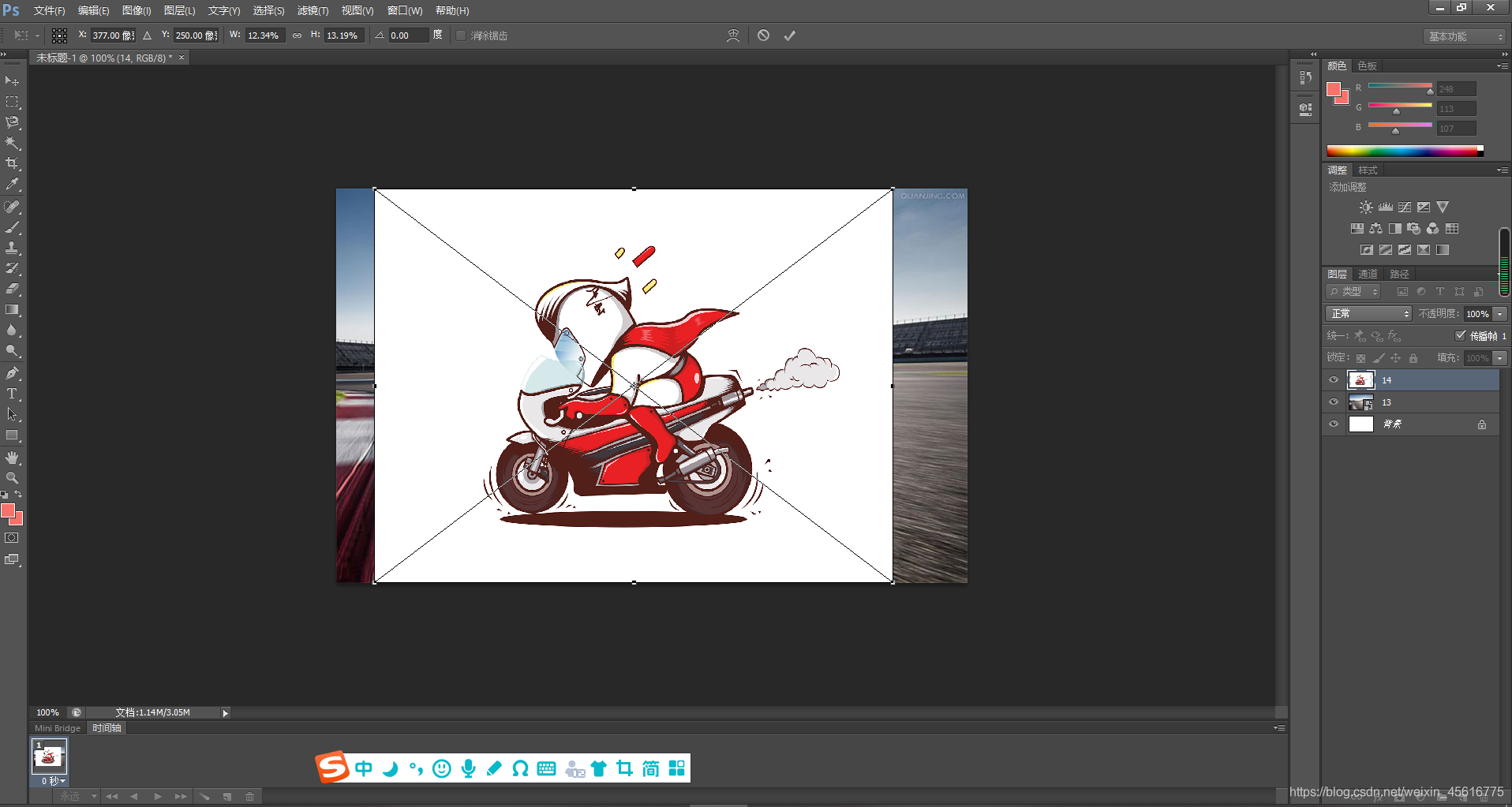Switch to warp mode icon
The image size is (1512, 807).
[733, 35]
